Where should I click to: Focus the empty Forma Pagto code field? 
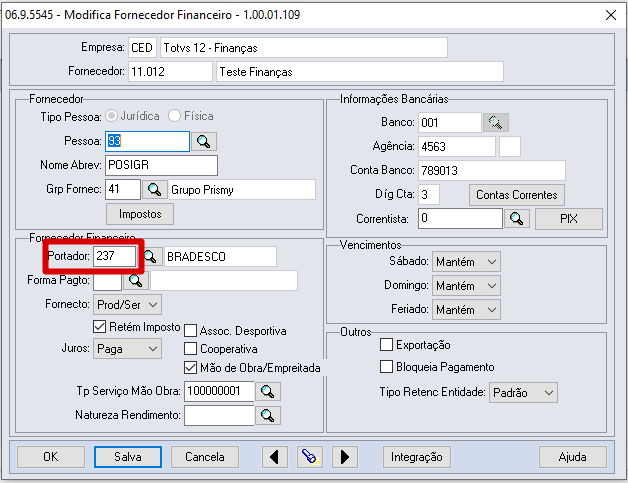tap(107, 281)
